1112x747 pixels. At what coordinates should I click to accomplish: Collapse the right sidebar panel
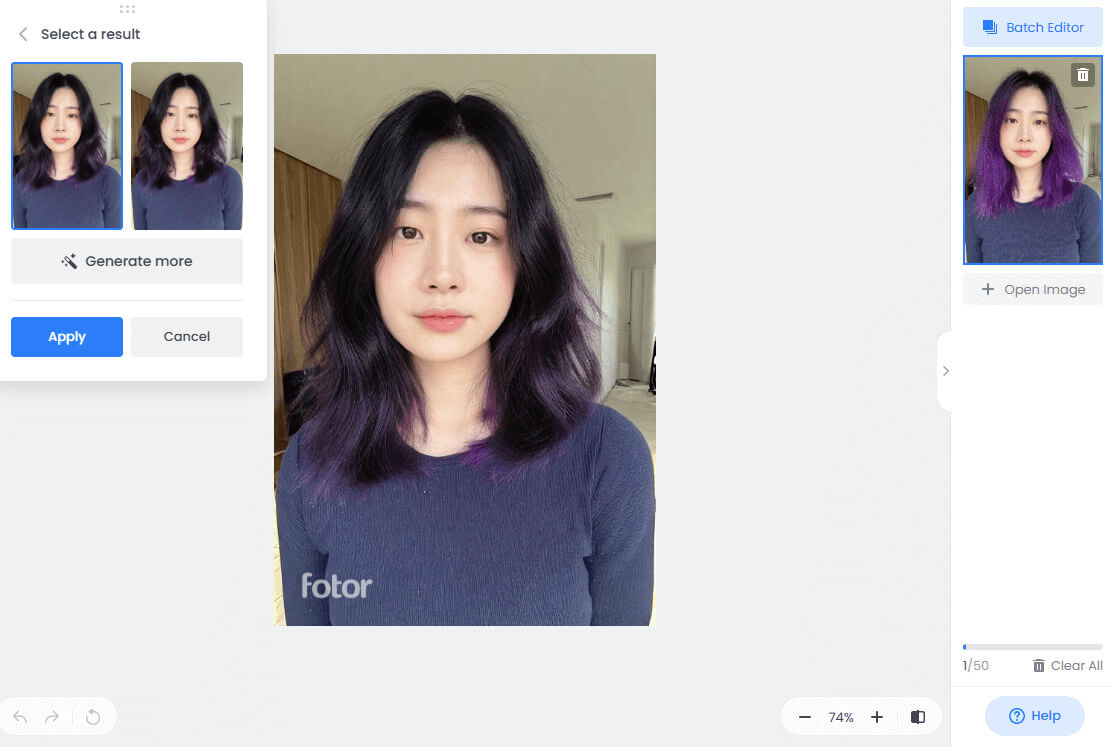click(945, 371)
